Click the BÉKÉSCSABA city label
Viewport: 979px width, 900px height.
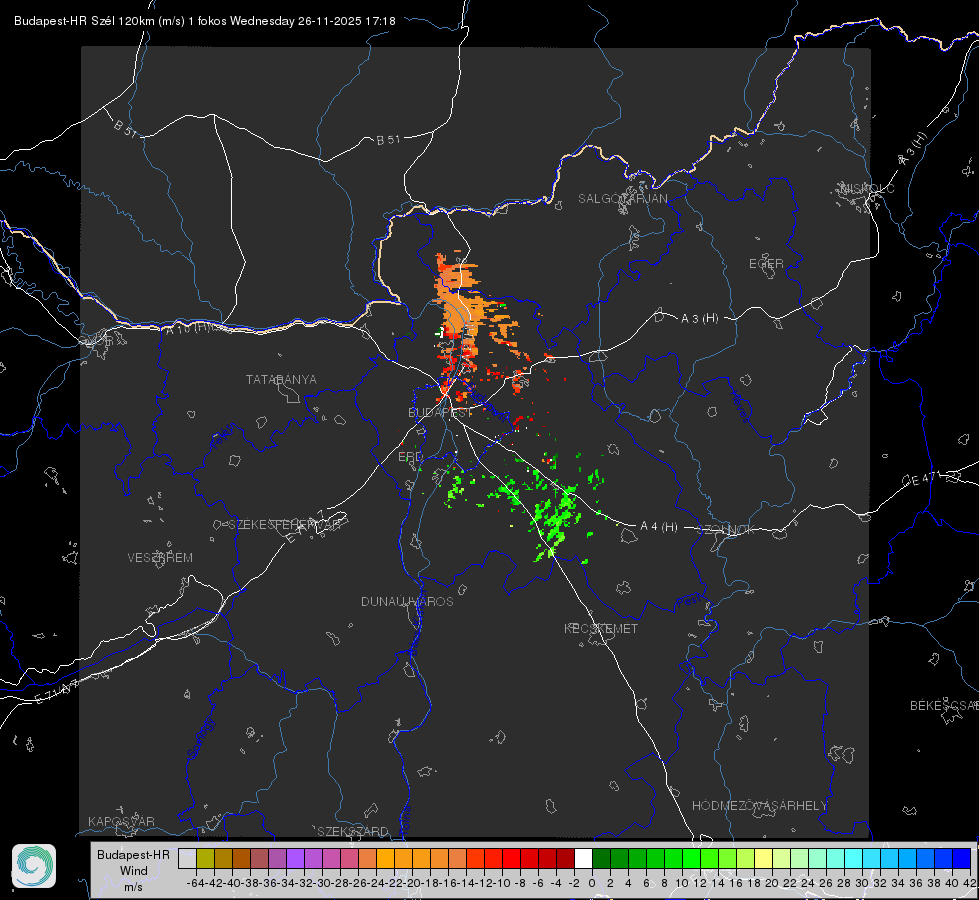[944, 706]
